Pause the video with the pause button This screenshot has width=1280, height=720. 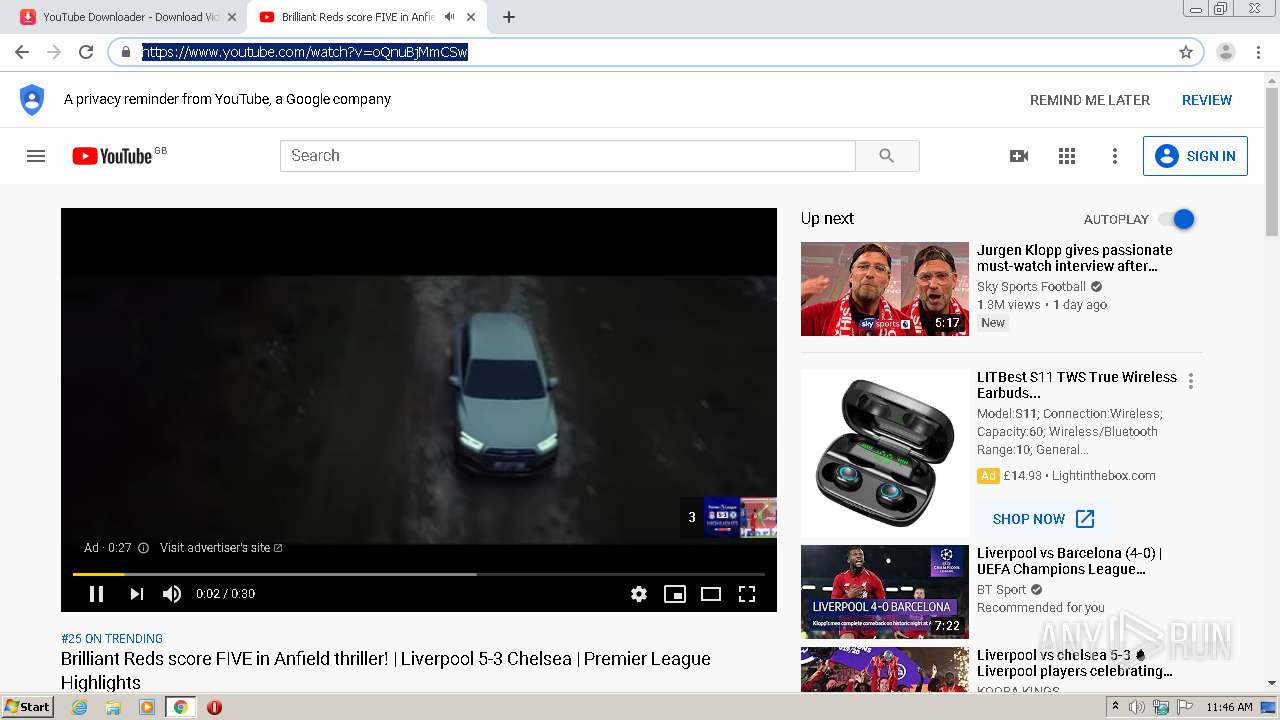tap(97, 594)
